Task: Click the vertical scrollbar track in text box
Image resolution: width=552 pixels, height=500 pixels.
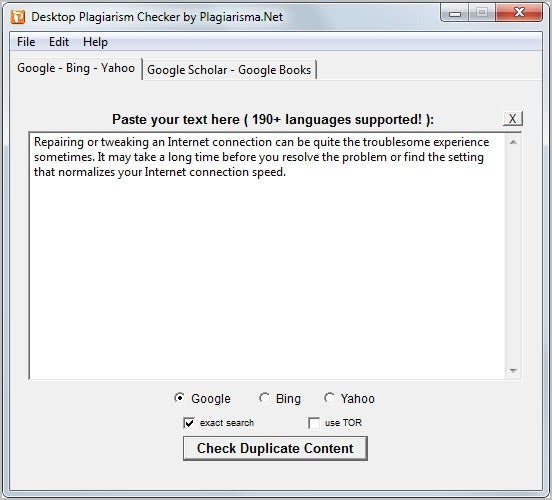Action: [513, 256]
